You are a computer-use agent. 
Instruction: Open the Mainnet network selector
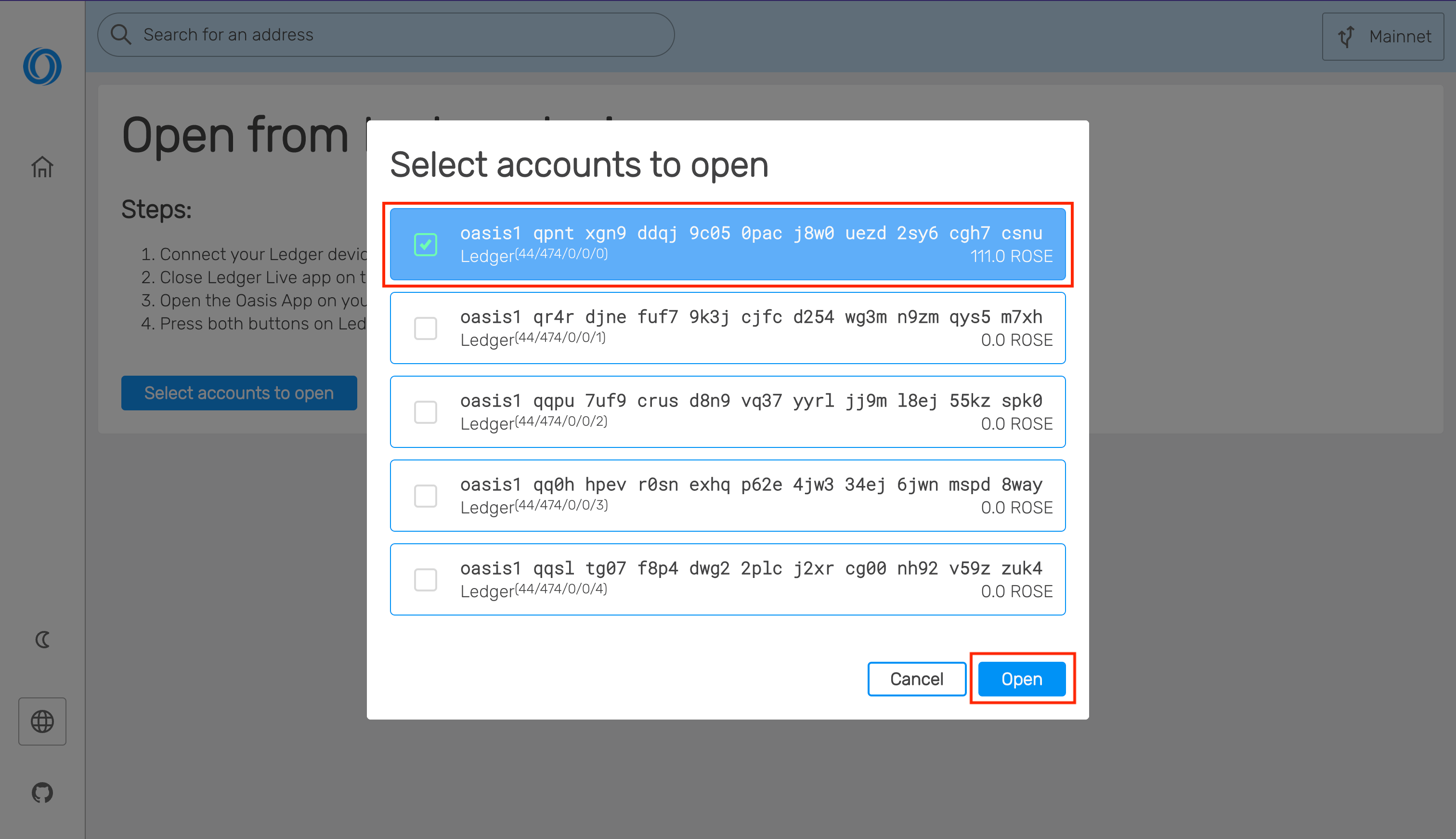coord(1383,37)
